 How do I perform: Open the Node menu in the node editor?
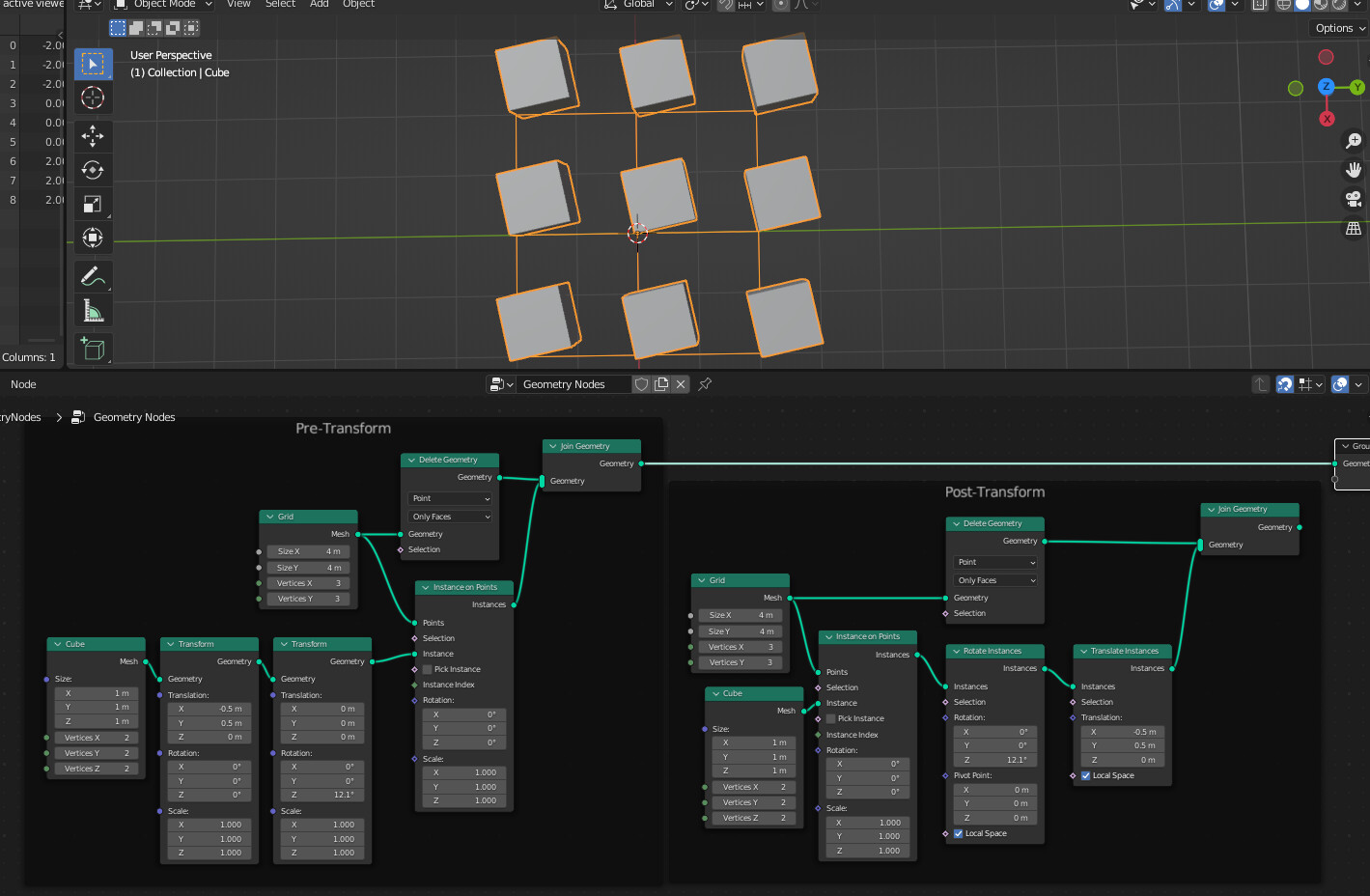coord(23,384)
